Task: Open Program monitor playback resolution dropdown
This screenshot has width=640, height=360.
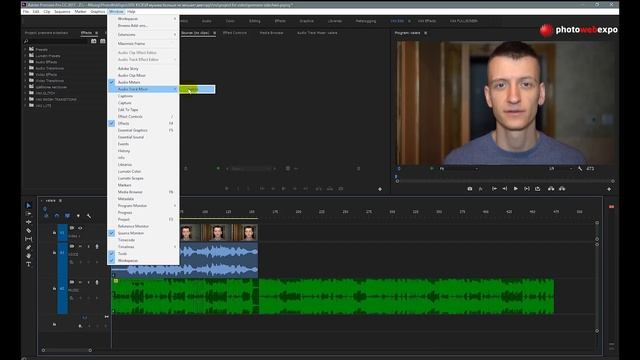Action: pyautogui.click(x=560, y=169)
